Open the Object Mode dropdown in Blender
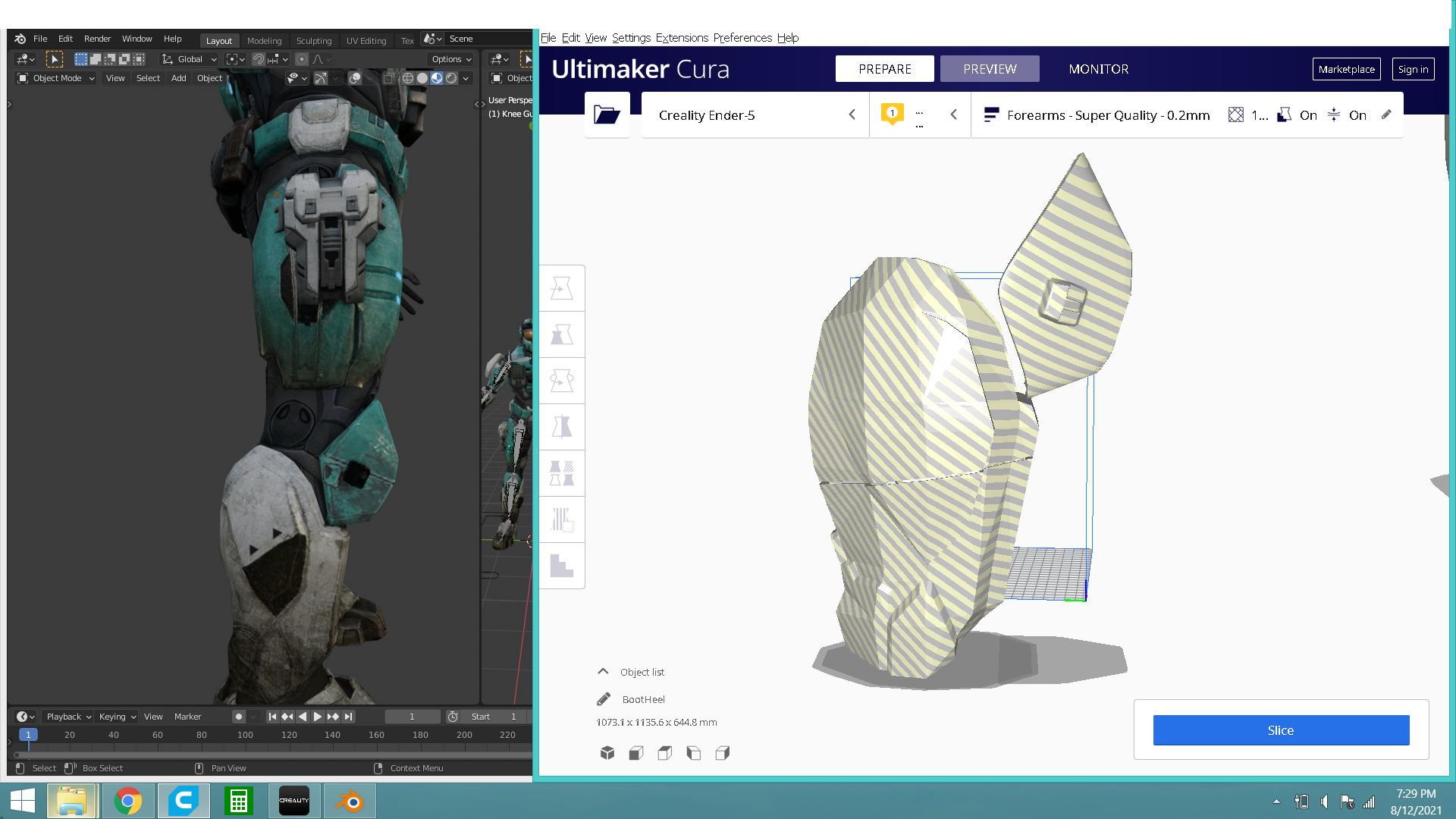The width and height of the screenshot is (1456, 819). [x=56, y=78]
